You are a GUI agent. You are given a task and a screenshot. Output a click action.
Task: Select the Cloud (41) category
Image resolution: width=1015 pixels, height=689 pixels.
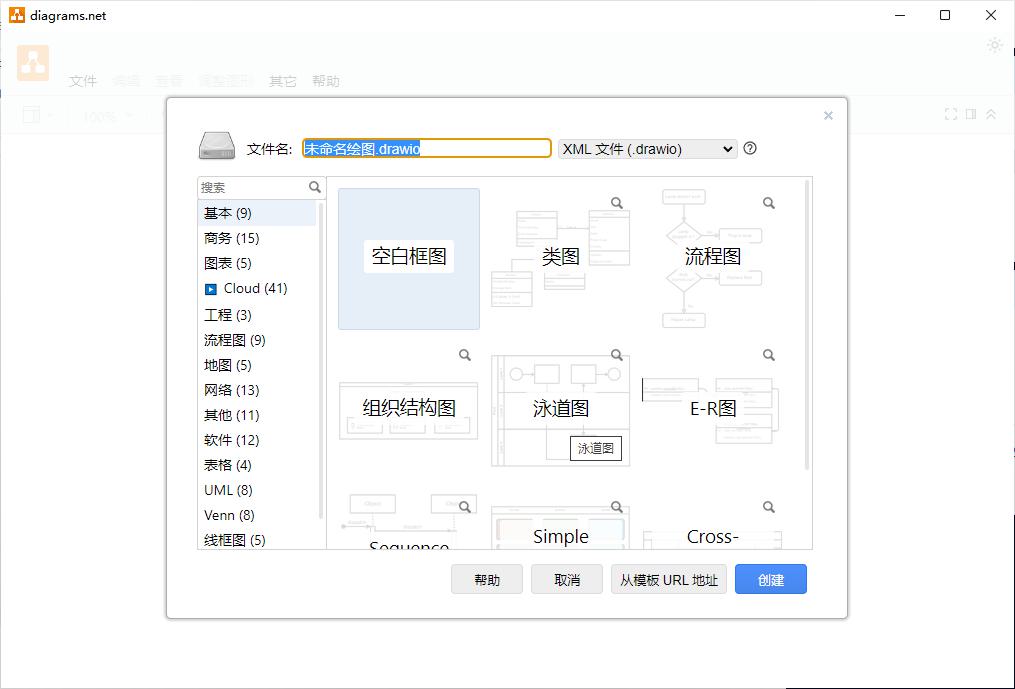[x=257, y=289]
